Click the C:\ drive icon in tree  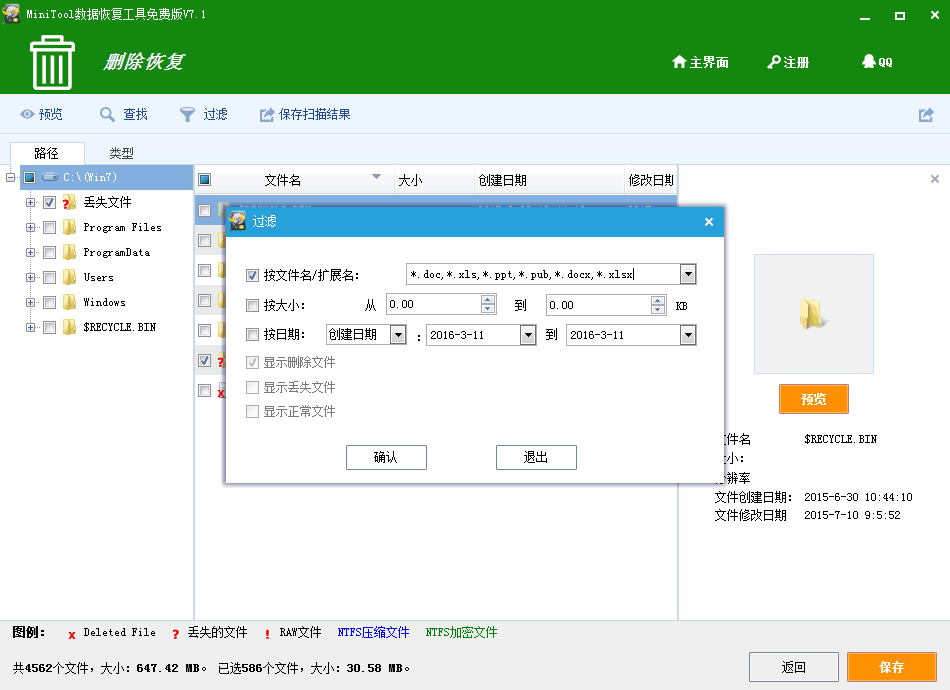50,177
